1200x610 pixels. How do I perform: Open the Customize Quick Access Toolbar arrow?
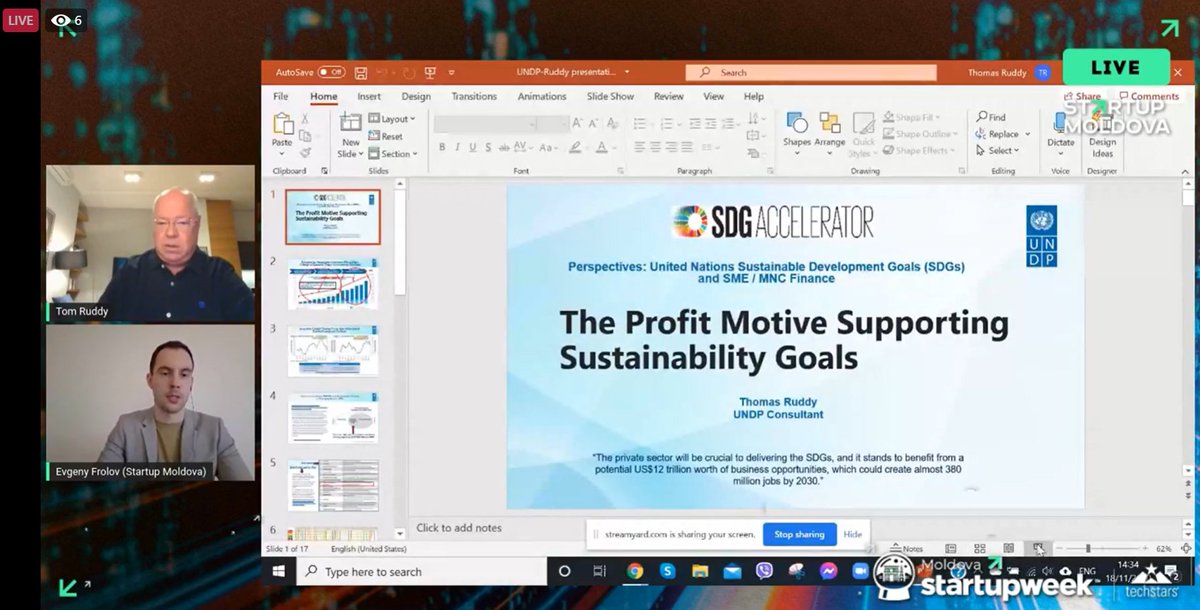(x=452, y=73)
